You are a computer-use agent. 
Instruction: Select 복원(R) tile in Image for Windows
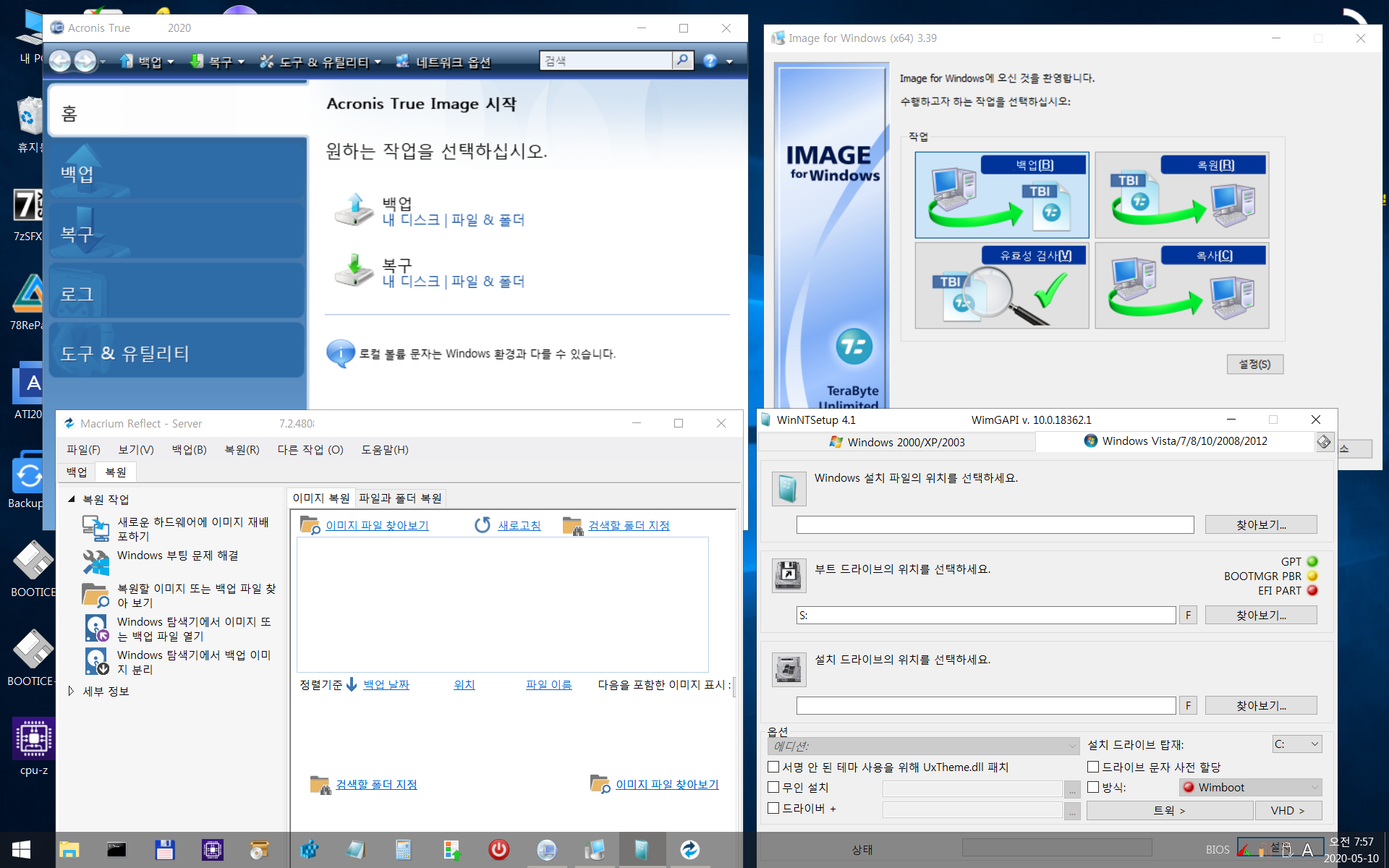pos(1181,195)
